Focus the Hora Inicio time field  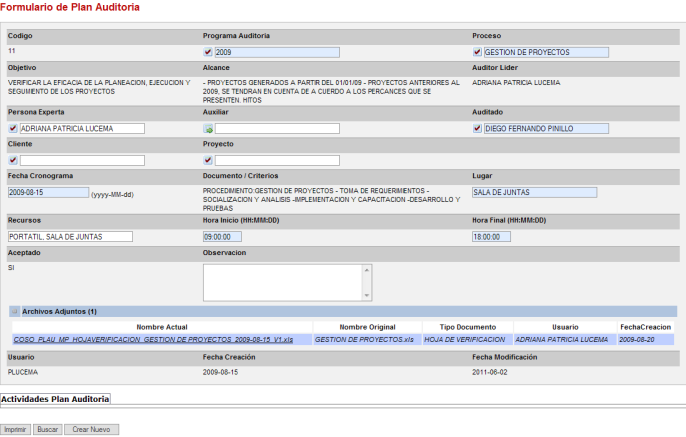(222, 237)
